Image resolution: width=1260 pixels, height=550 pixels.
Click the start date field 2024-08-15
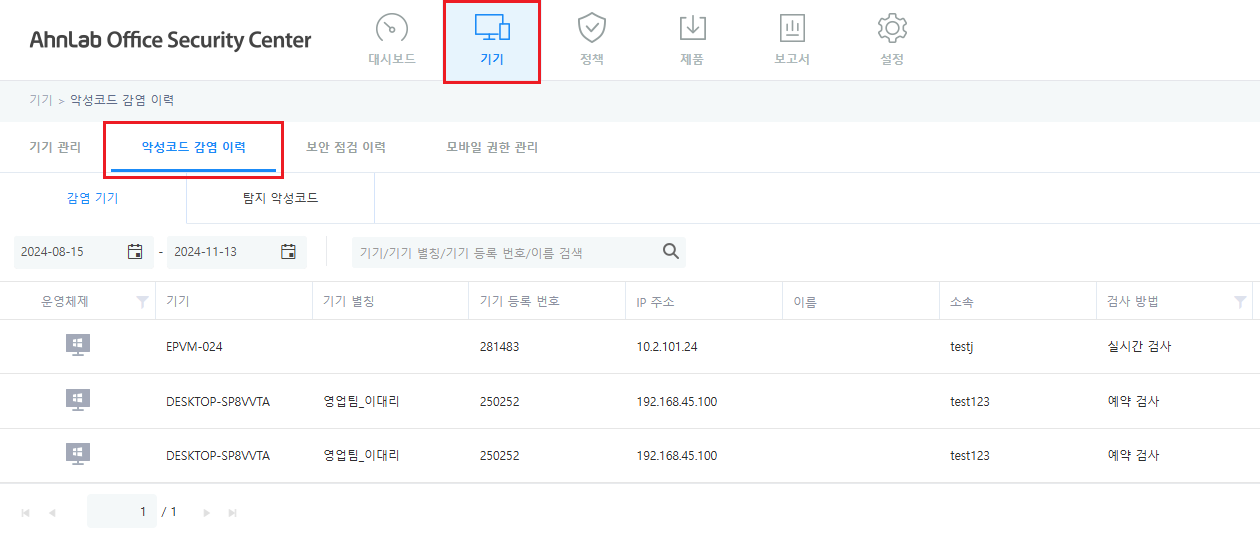coord(84,252)
